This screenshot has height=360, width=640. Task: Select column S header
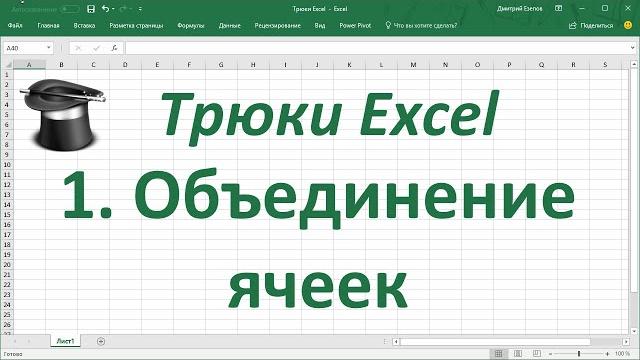click(605, 64)
